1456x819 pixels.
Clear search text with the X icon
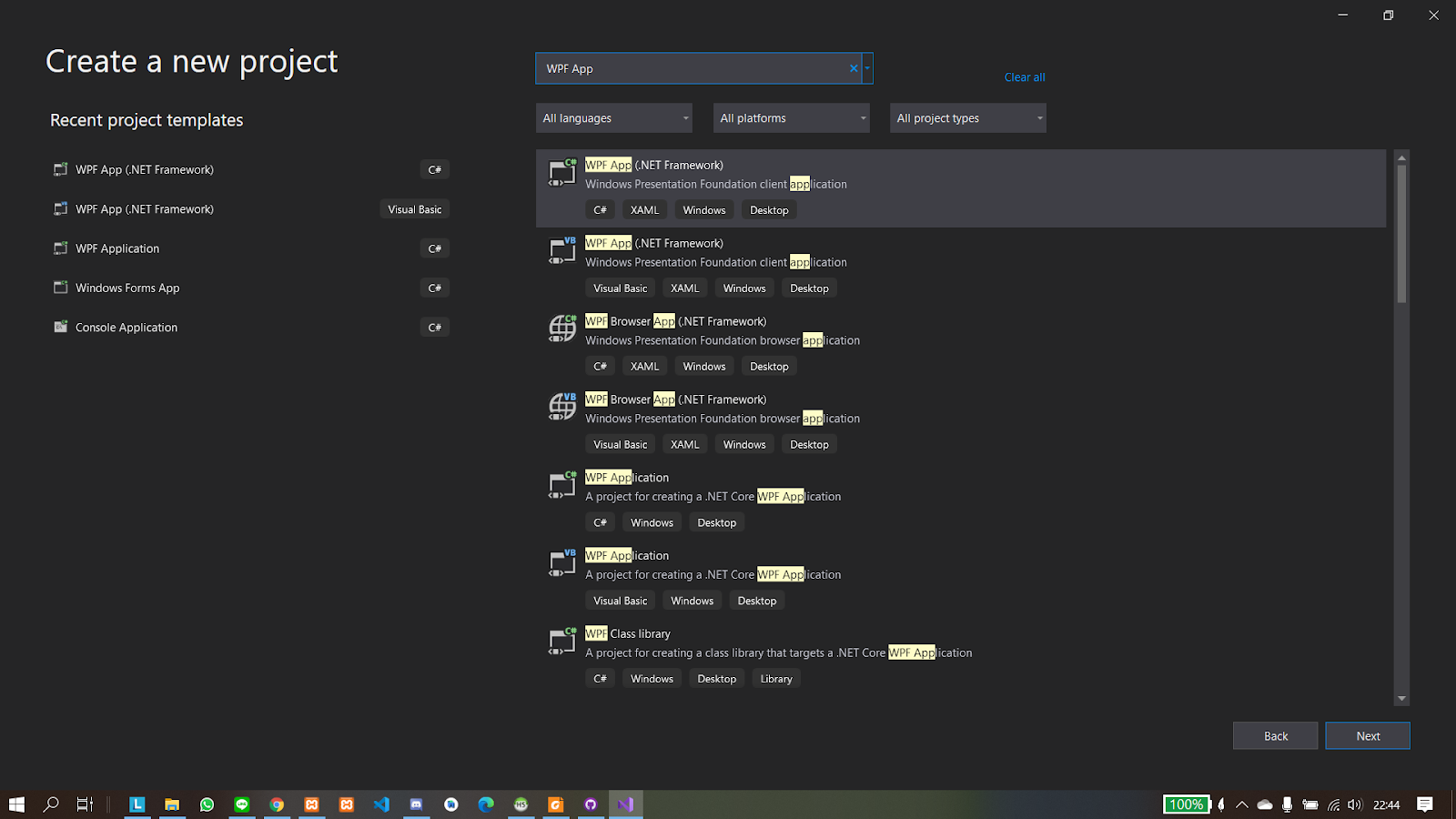coord(854,68)
